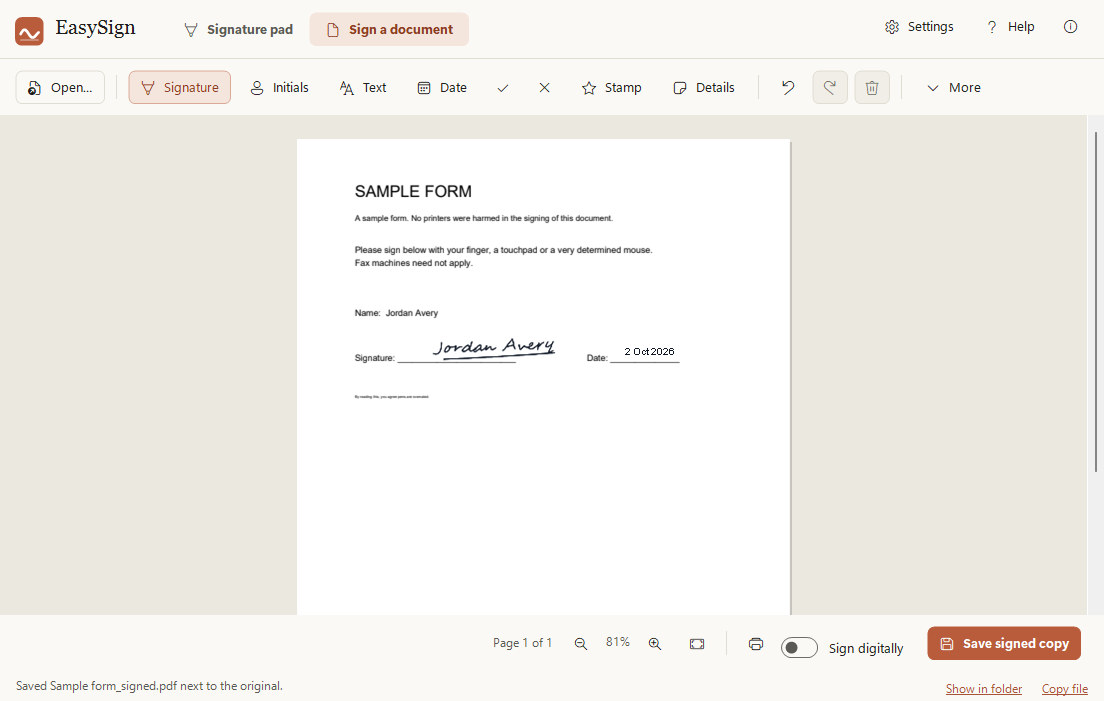Click the 81% zoom level
Screen dimensions: 1104x701
617,642
